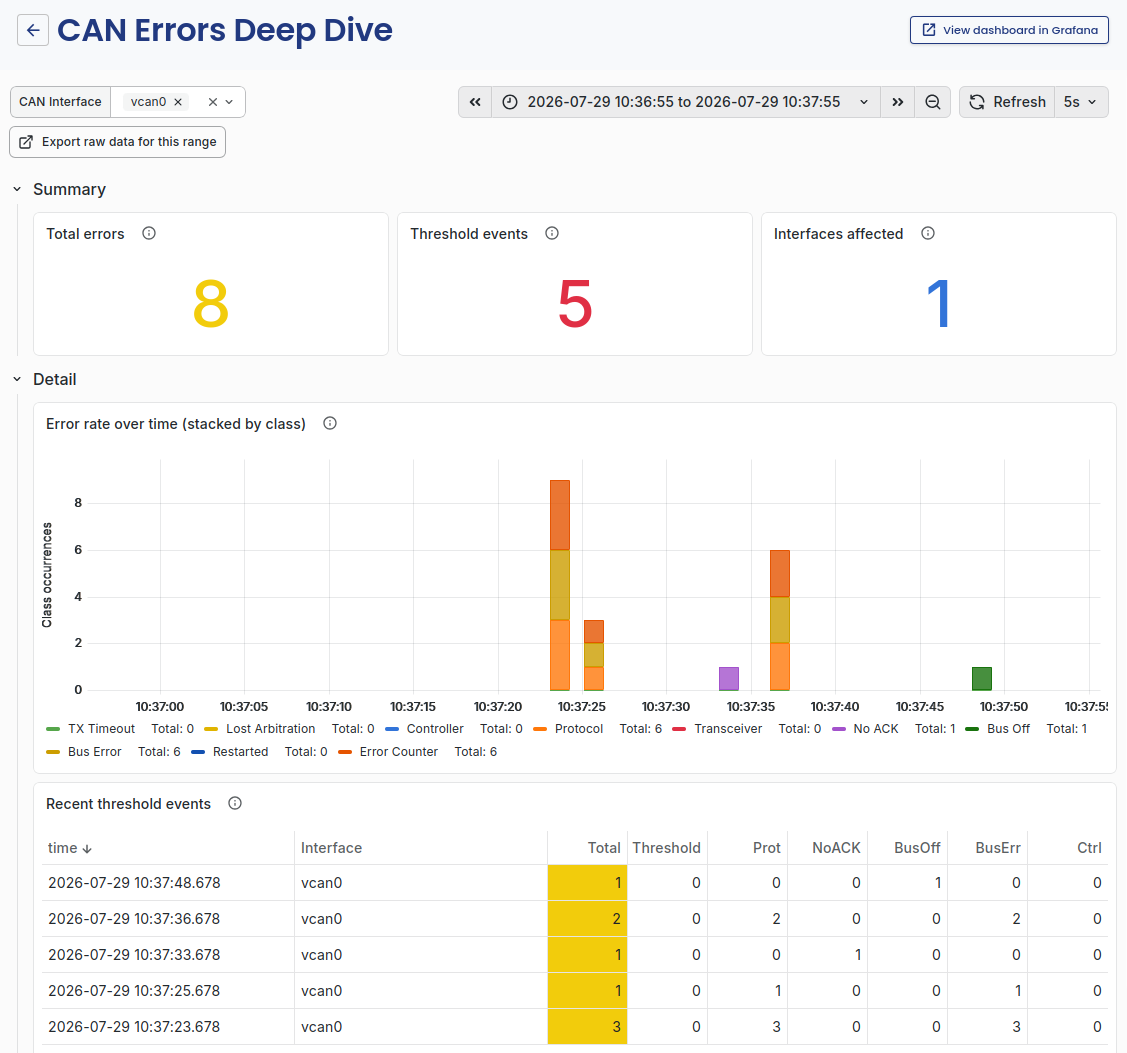
Task: Open View dashboard in Grafana
Action: click(x=1009, y=30)
